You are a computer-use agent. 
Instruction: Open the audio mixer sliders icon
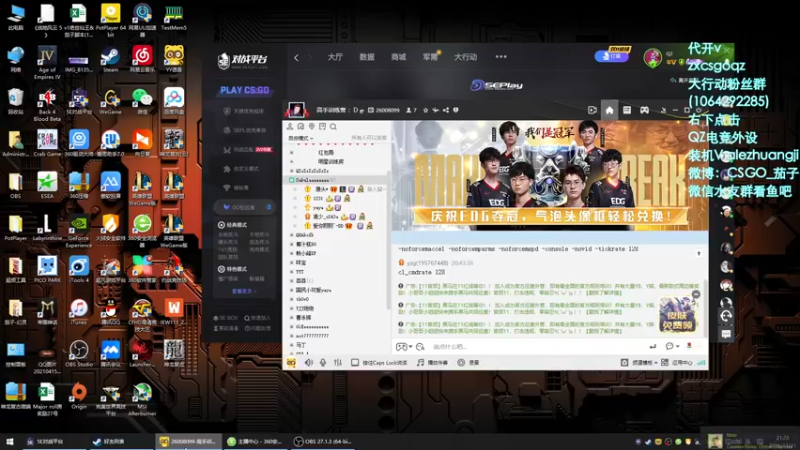[x=338, y=362]
